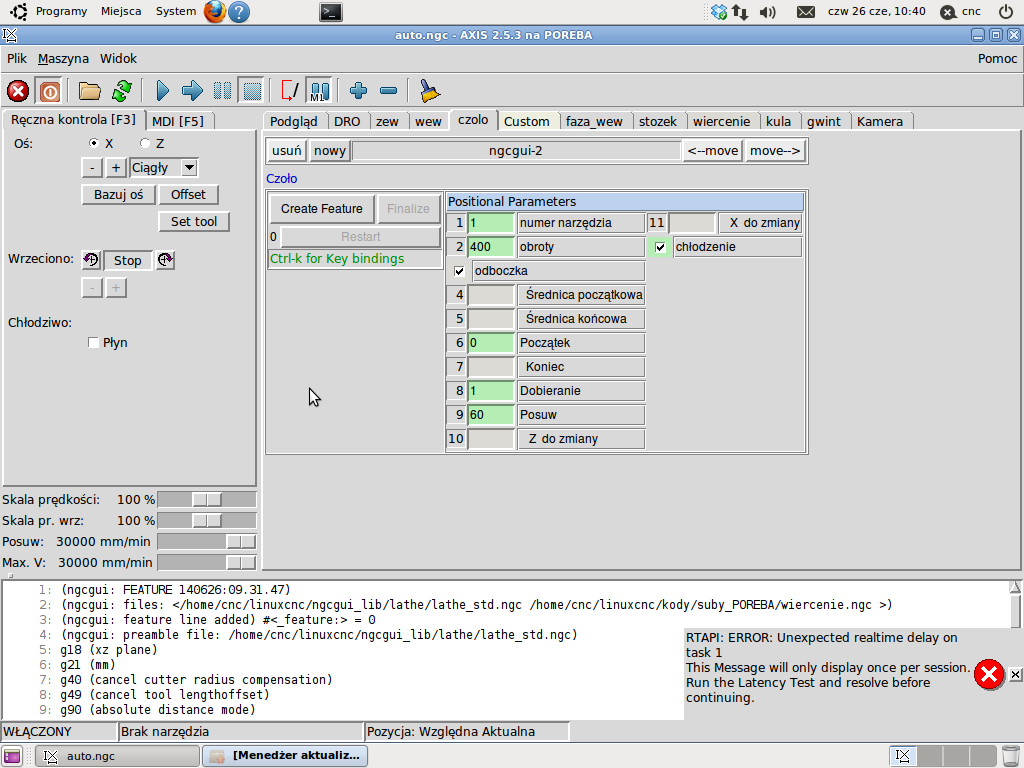1024x768 pixels.
Task: Check the mail envelope tray icon
Action: click(x=806, y=12)
